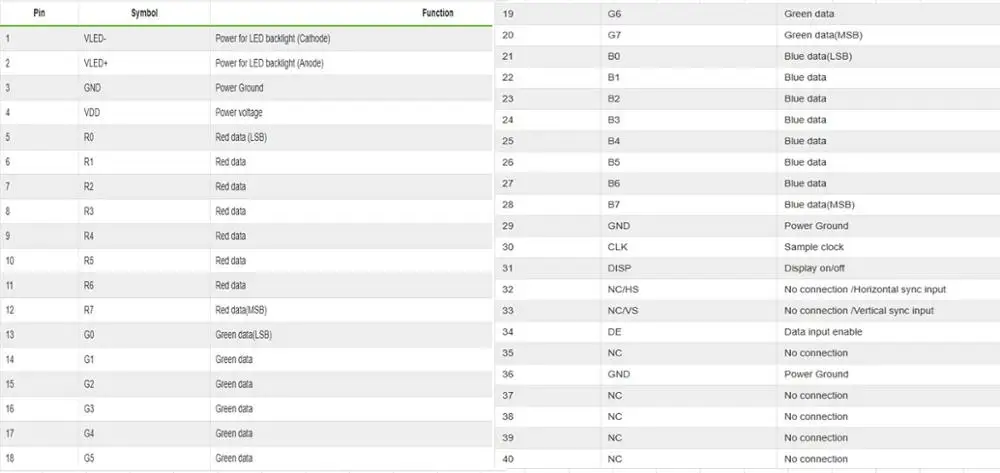Select the CLK symbol cell

pos(617,247)
